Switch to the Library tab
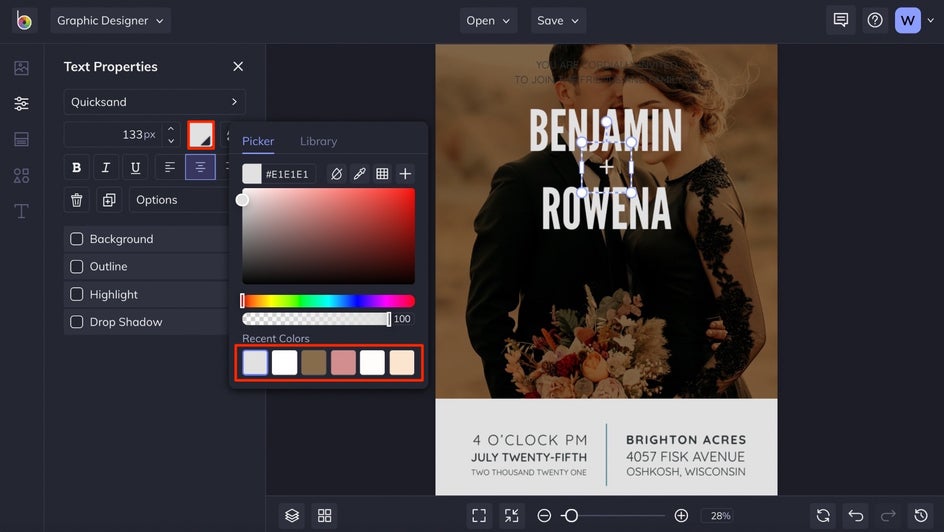 pos(318,141)
